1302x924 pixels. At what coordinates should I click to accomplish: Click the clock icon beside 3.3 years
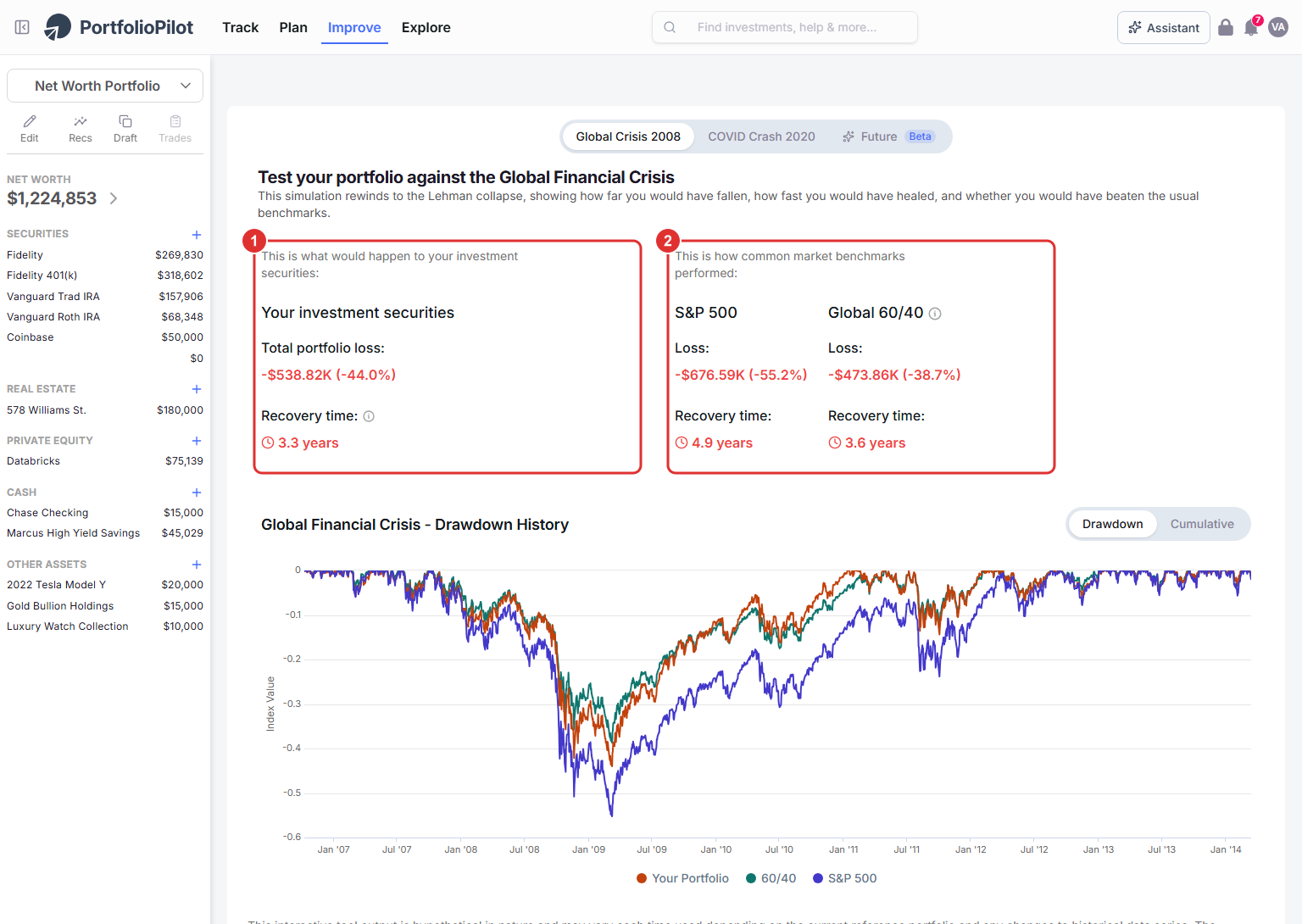tap(268, 443)
